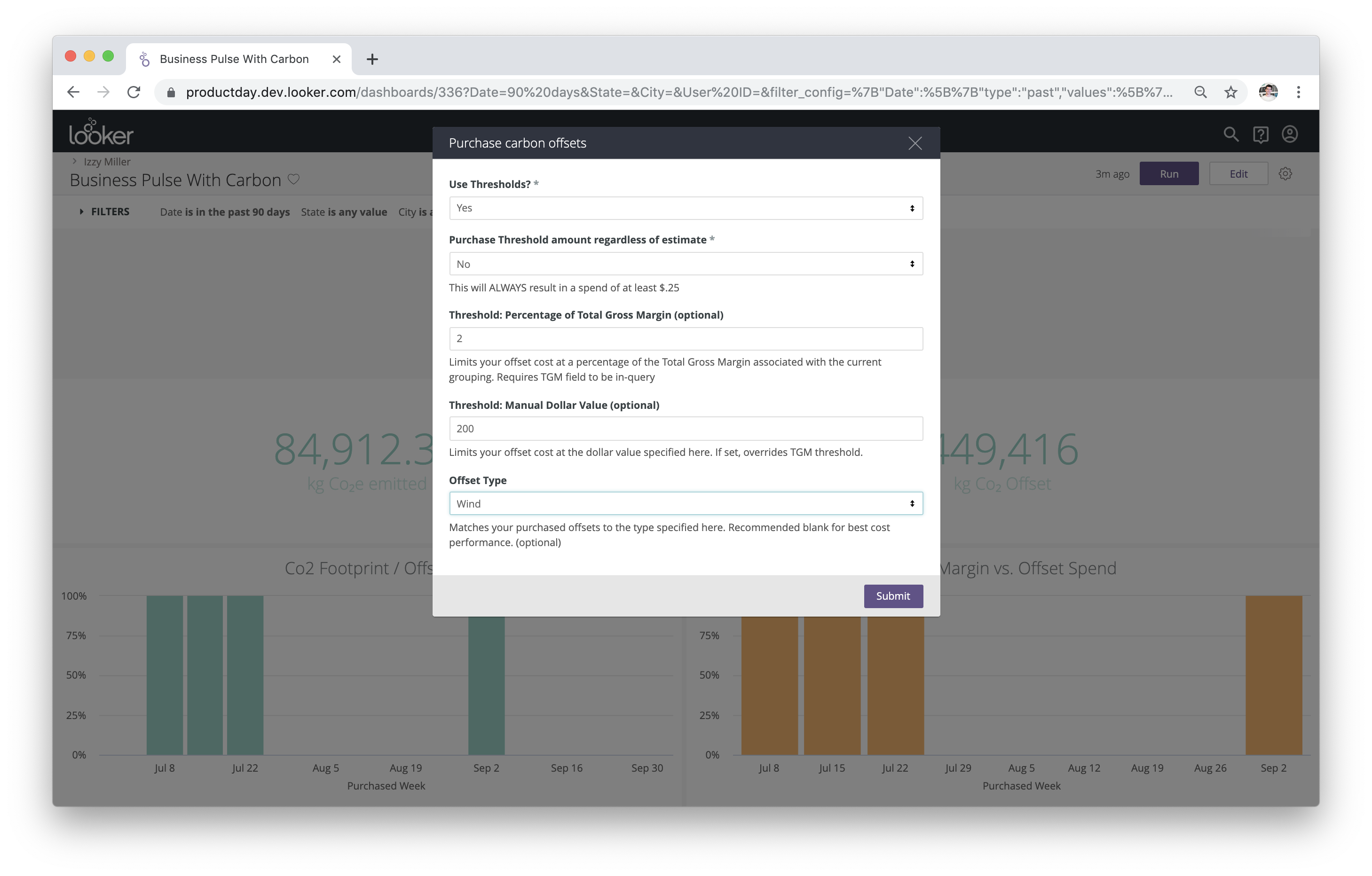Bookmark the page with star icon
Viewport: 1372px width, 876px height.
[x=1230, y=92]
